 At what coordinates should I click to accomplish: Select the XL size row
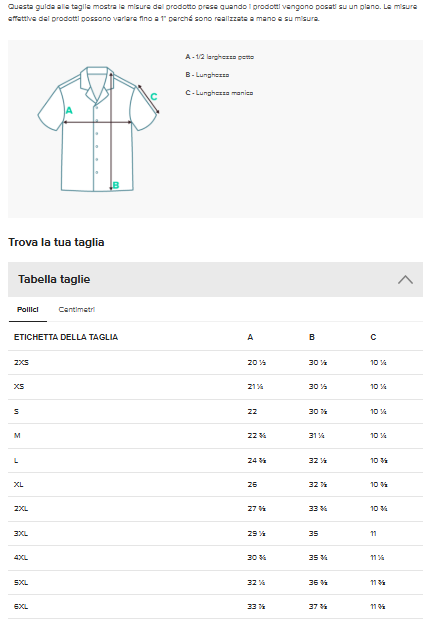coord(215,485)
